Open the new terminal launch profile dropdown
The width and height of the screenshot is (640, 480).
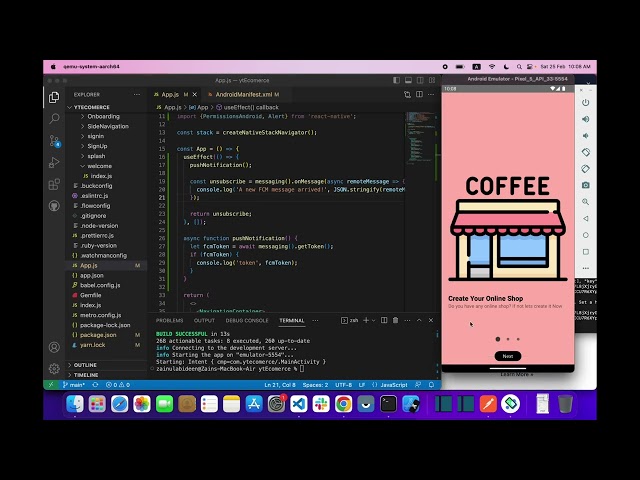(x=373, y=320)
